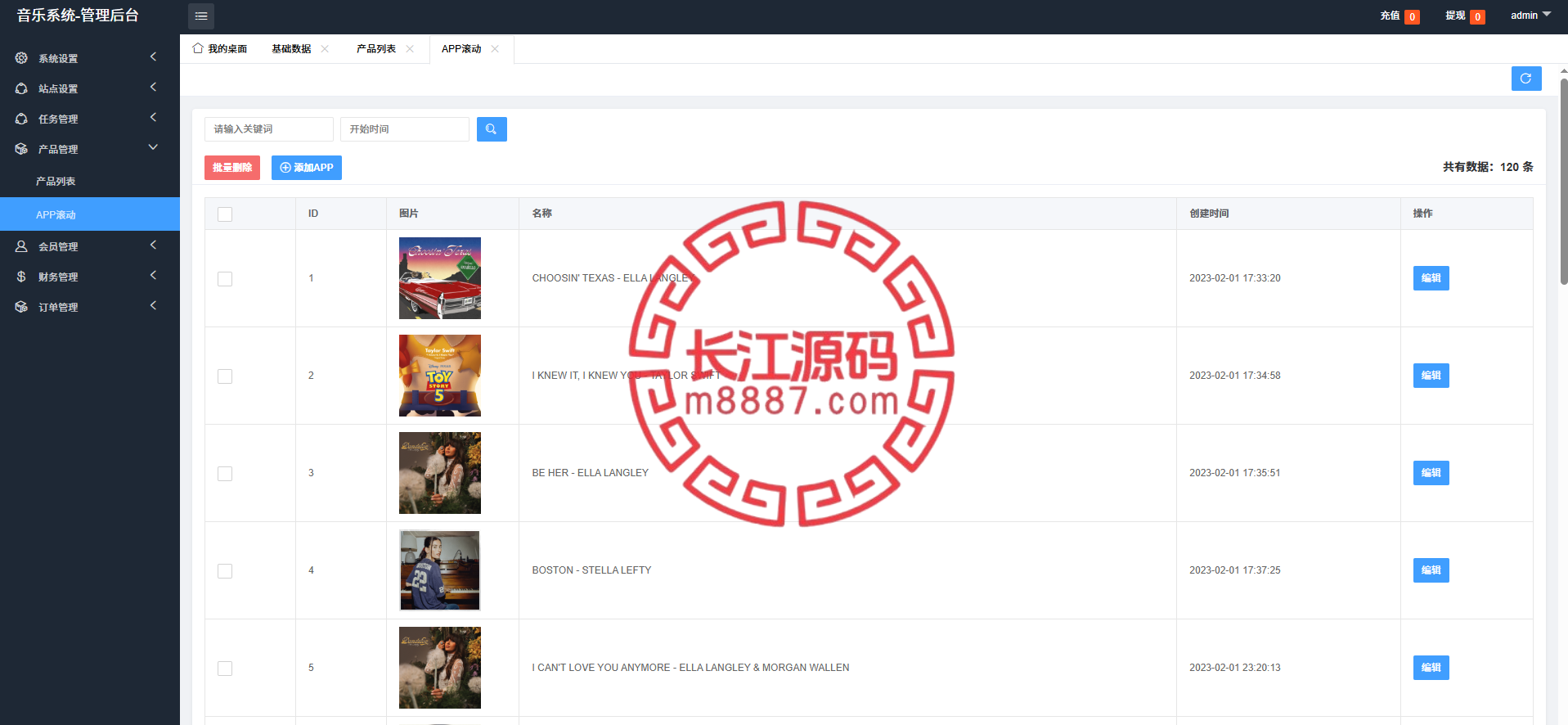Click the blue refresh icon button
1568x725 pixels.
[x=1526, y=79]
